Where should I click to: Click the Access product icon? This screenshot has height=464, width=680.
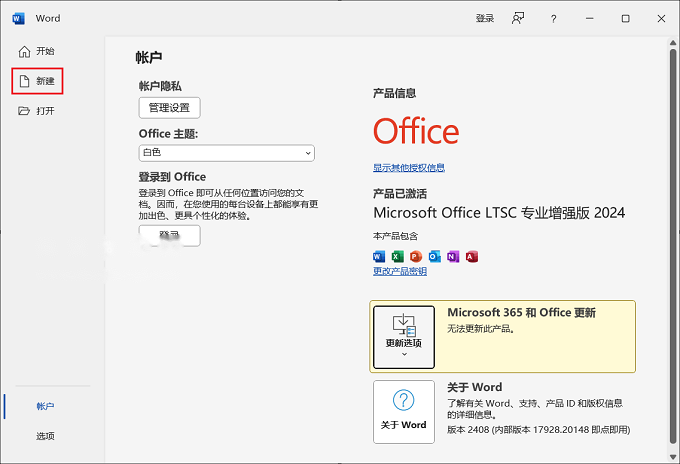point(472,256)
